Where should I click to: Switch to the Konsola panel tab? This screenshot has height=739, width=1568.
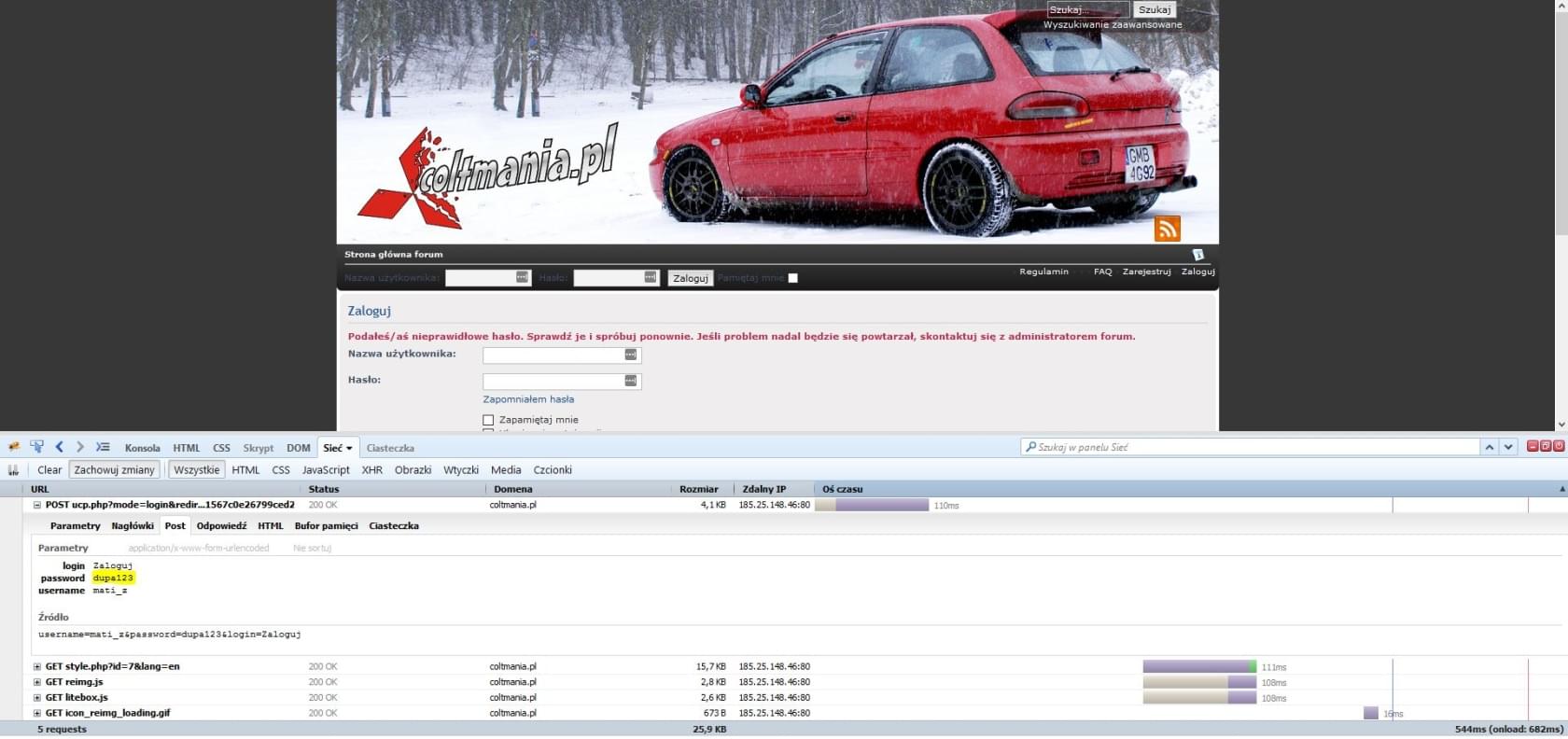pyautogui.click(x=142, y=448)
